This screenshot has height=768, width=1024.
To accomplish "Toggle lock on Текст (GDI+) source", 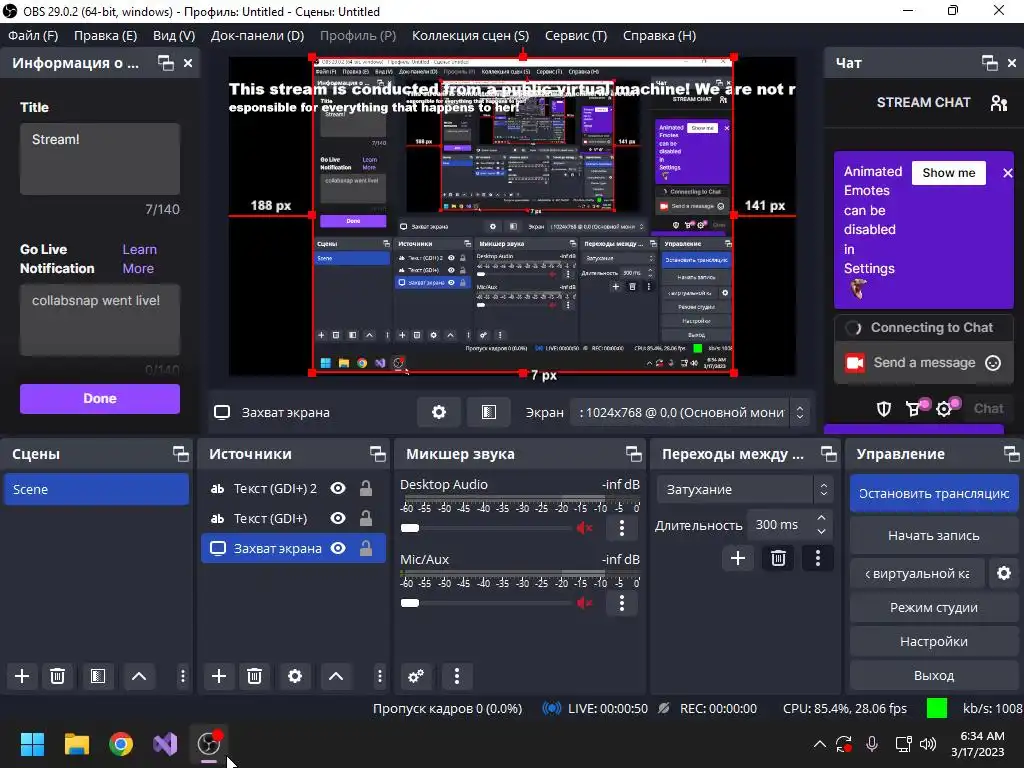I will coord(366,518).
